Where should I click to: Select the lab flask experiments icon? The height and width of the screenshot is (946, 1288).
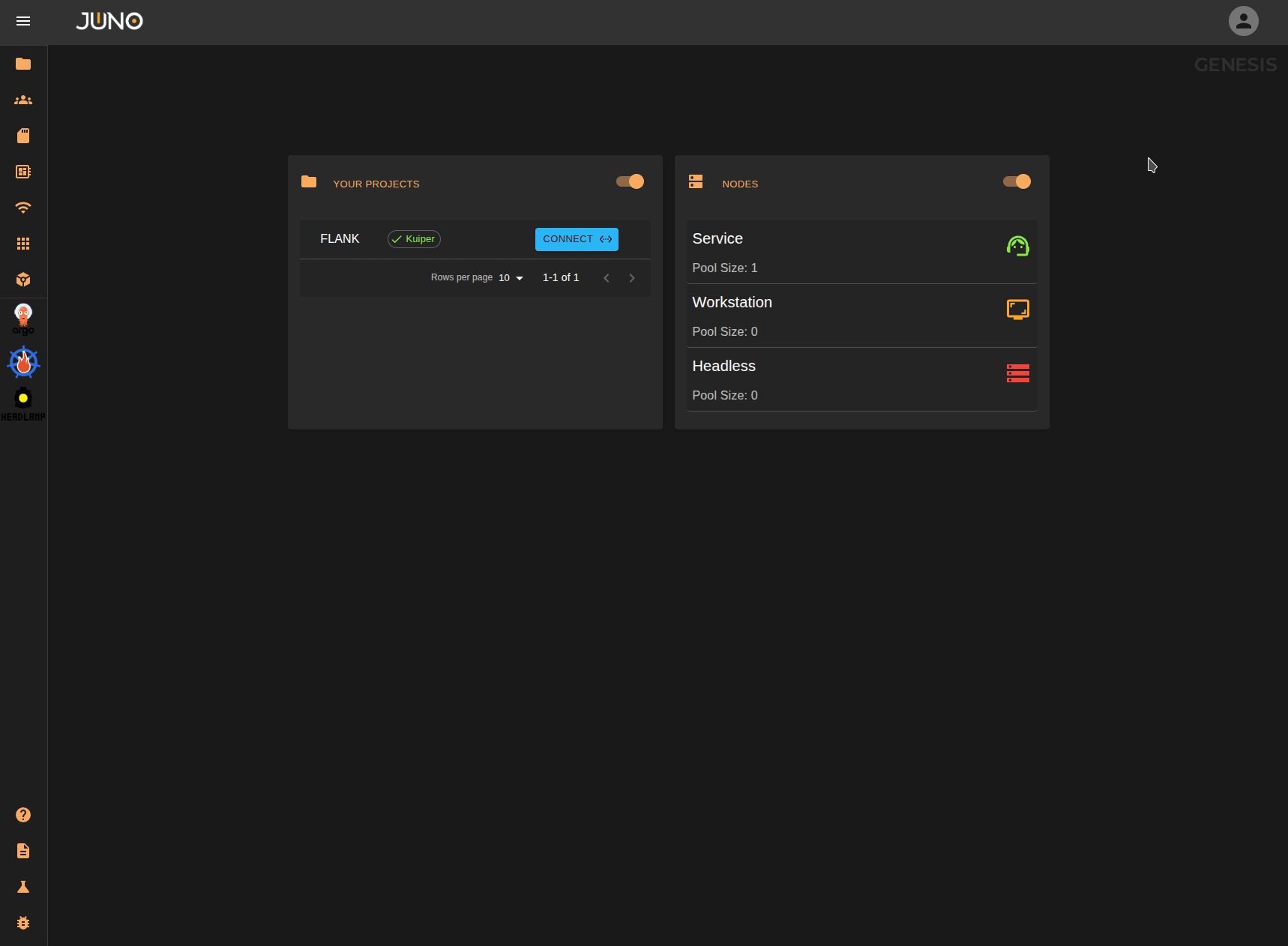23,887
